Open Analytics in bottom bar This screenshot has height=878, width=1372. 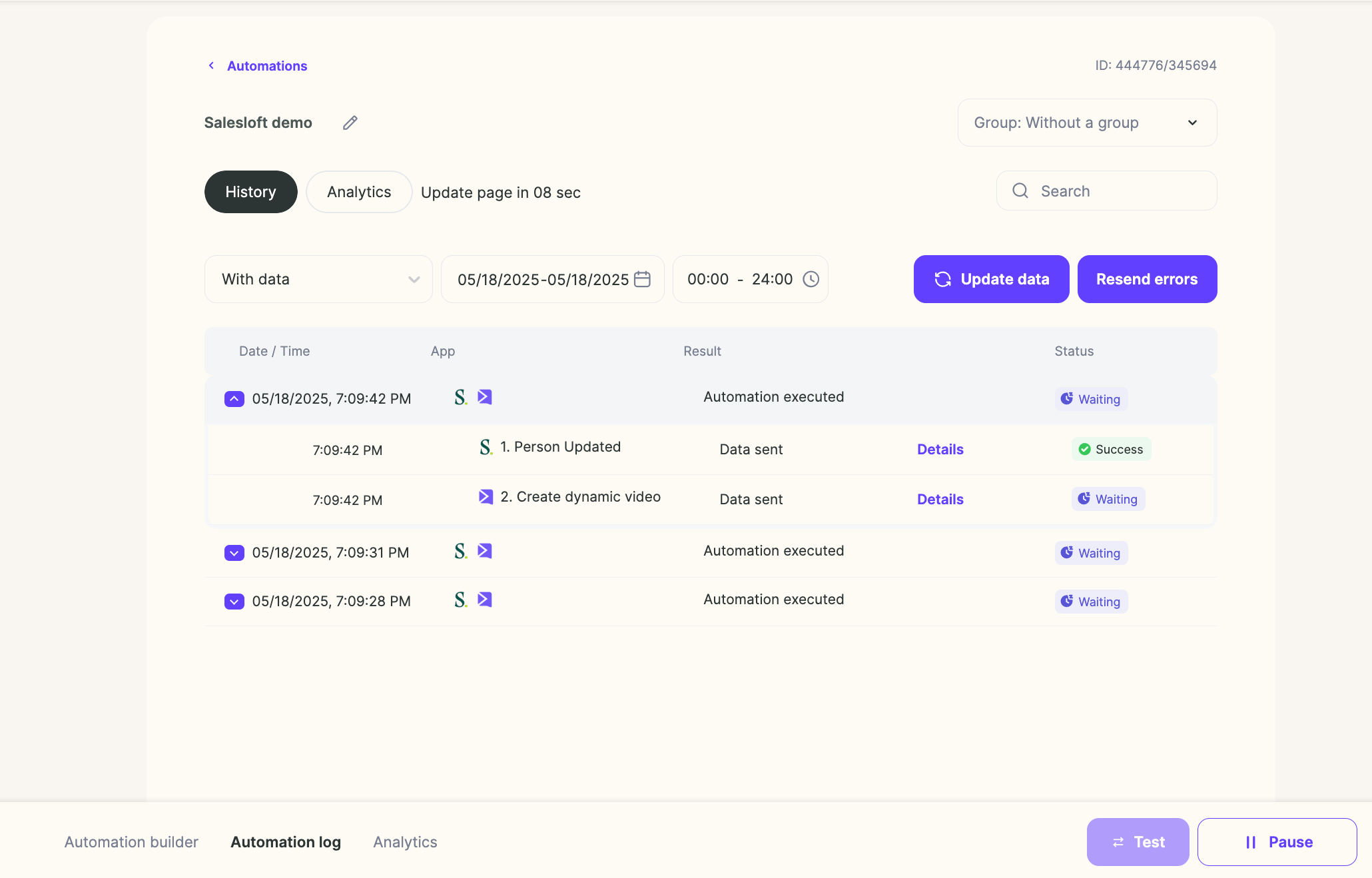pyautogui.click(x=405, y=842)
